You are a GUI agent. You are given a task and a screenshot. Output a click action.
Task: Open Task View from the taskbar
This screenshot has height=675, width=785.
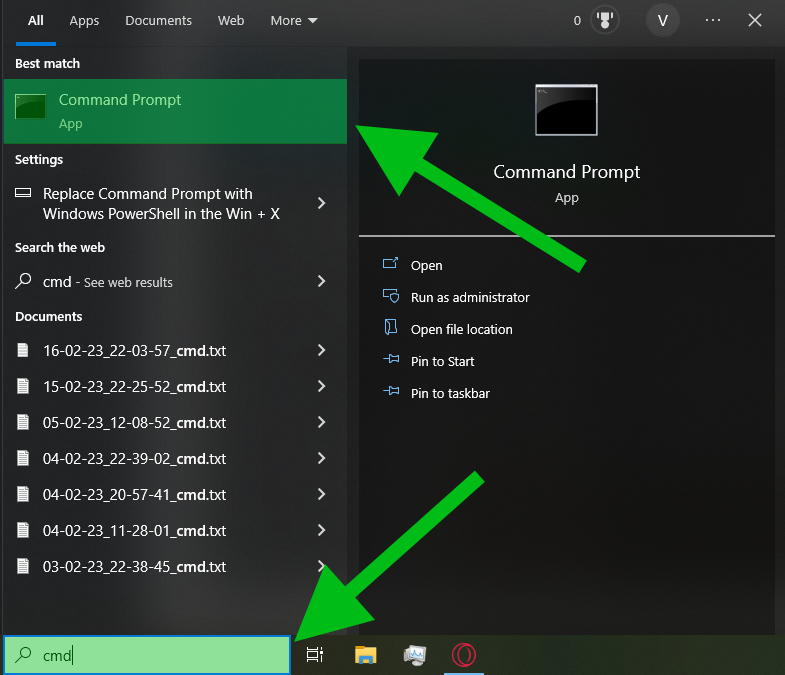pyautogui.click(x=315, y=654)
